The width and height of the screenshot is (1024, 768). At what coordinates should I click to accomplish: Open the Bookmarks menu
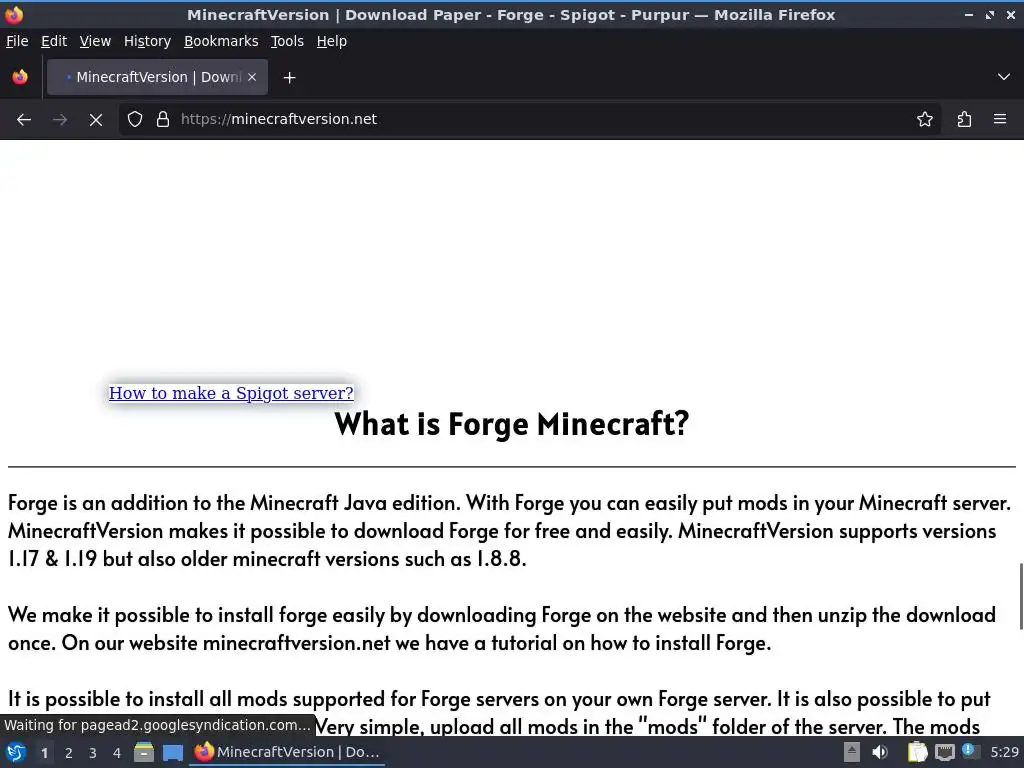click(x=221, y=41)
